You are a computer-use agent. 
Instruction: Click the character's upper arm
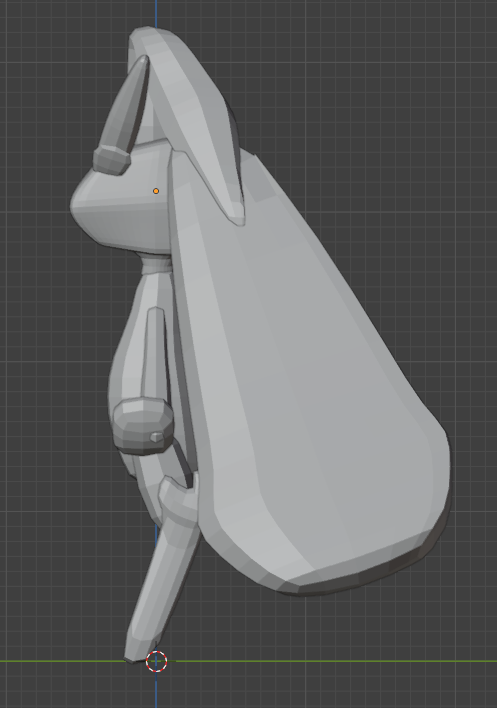(x=155, y=352)
